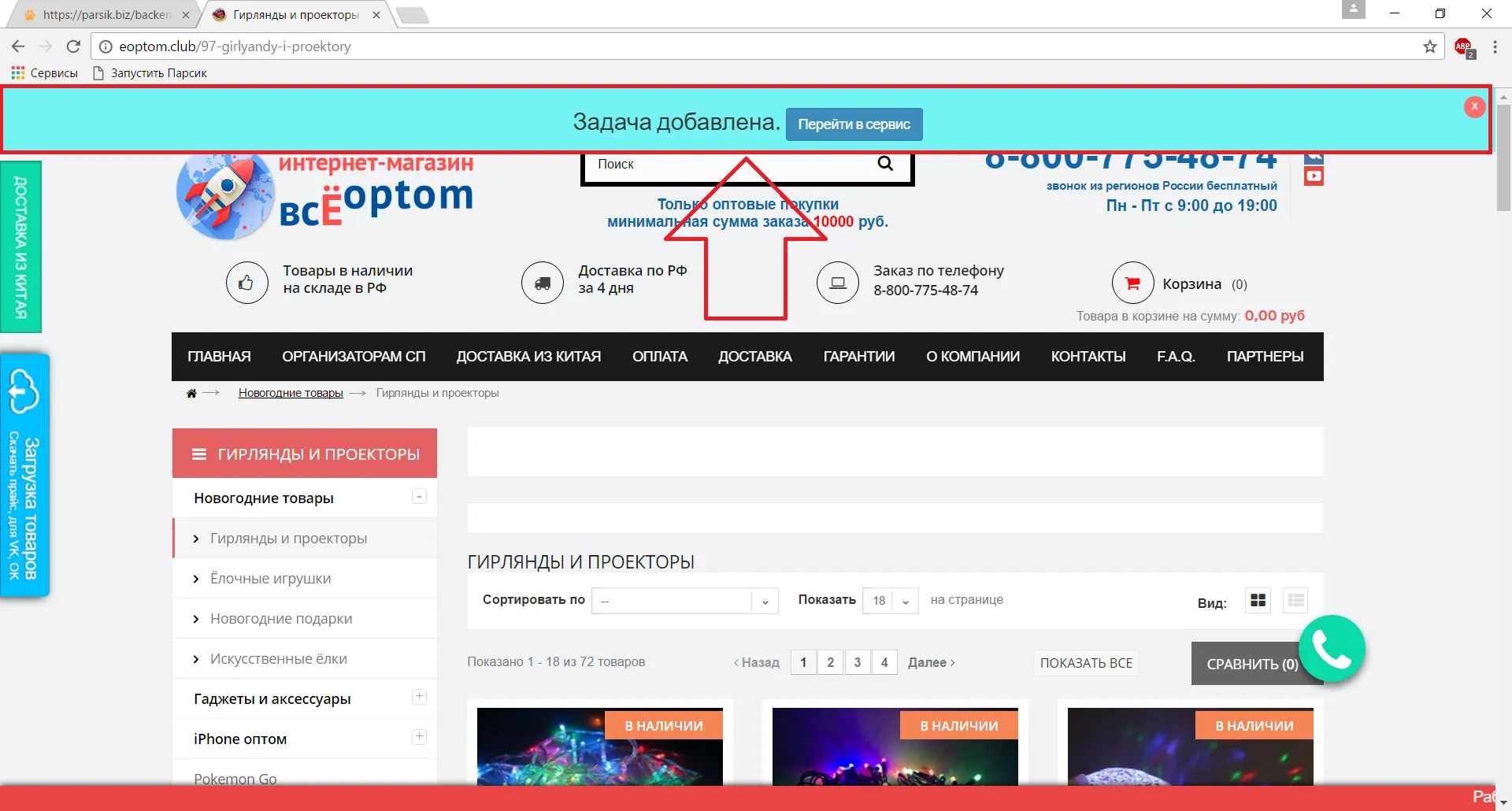Screen dimensions: 1512x811
Task: Collapse 'Новогодние товары' category
Action: 419,497
